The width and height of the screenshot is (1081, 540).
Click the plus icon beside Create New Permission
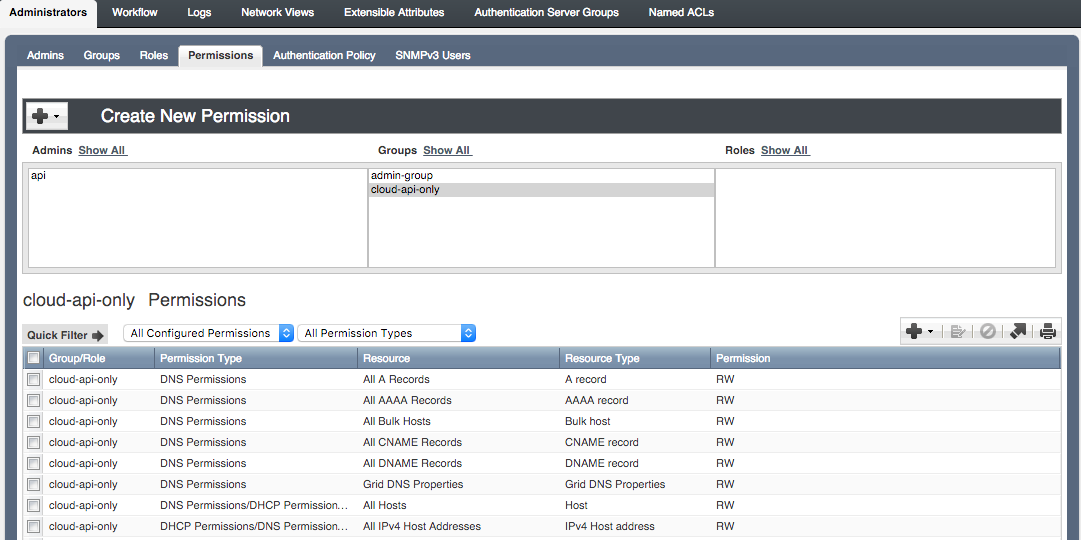40,117
